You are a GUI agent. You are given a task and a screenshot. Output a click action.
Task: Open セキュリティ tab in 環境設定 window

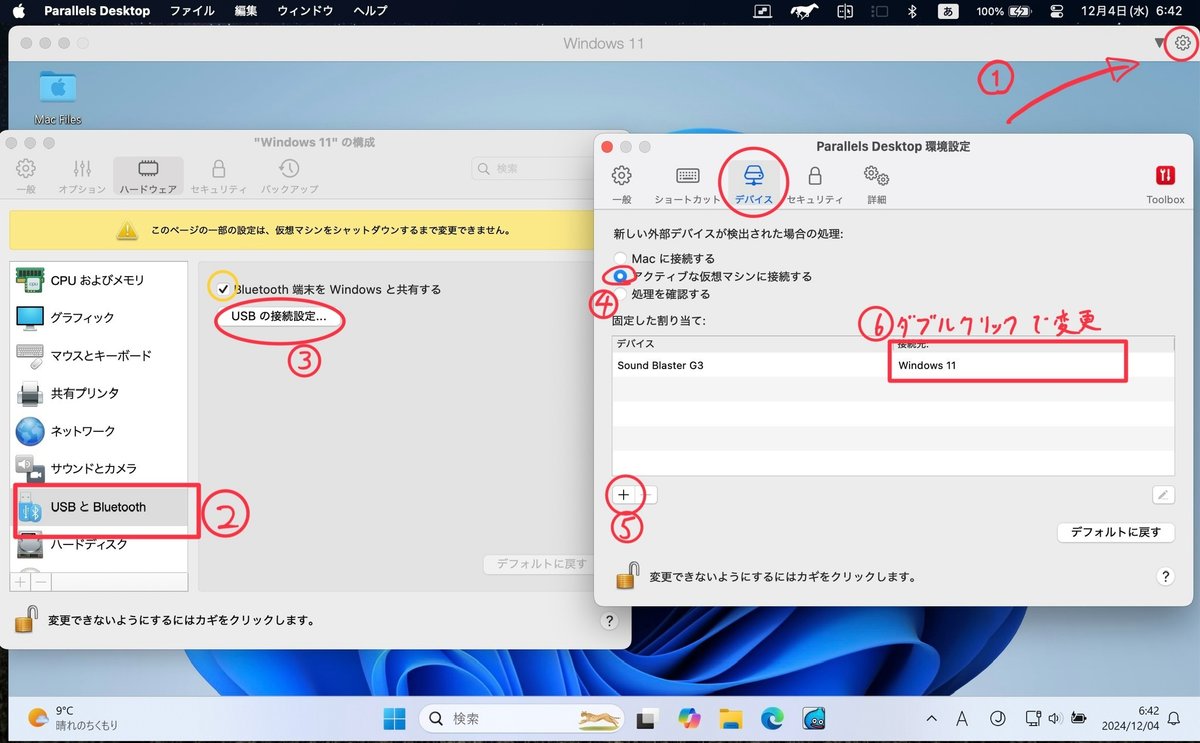coord(815,185)
